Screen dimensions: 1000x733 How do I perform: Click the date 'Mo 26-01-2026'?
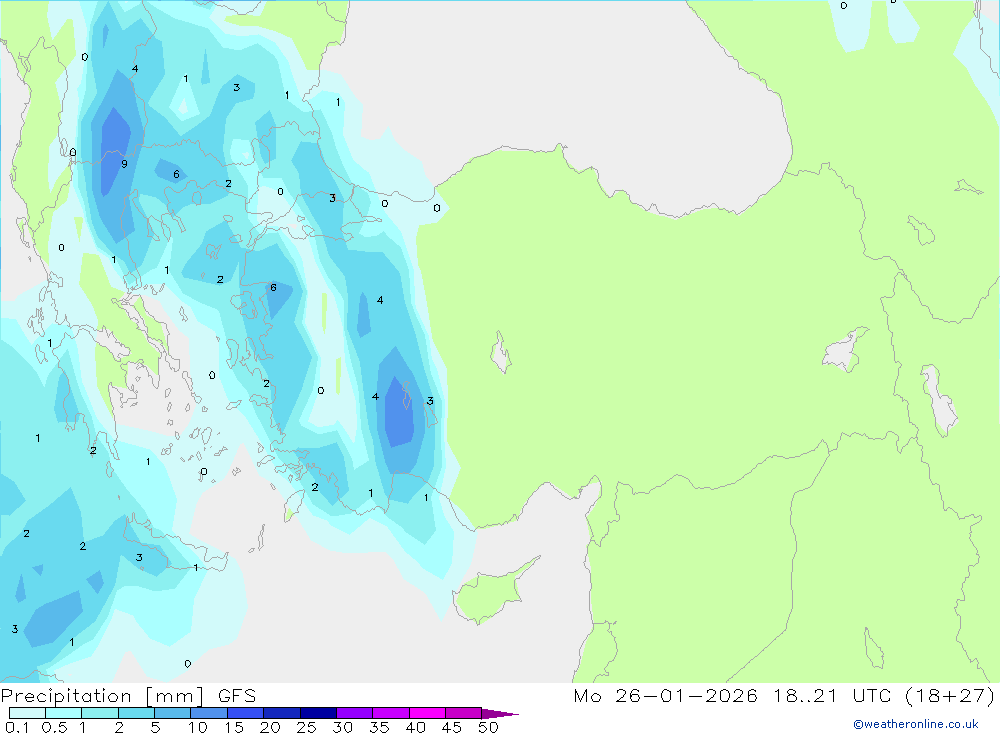click(665, 695)
